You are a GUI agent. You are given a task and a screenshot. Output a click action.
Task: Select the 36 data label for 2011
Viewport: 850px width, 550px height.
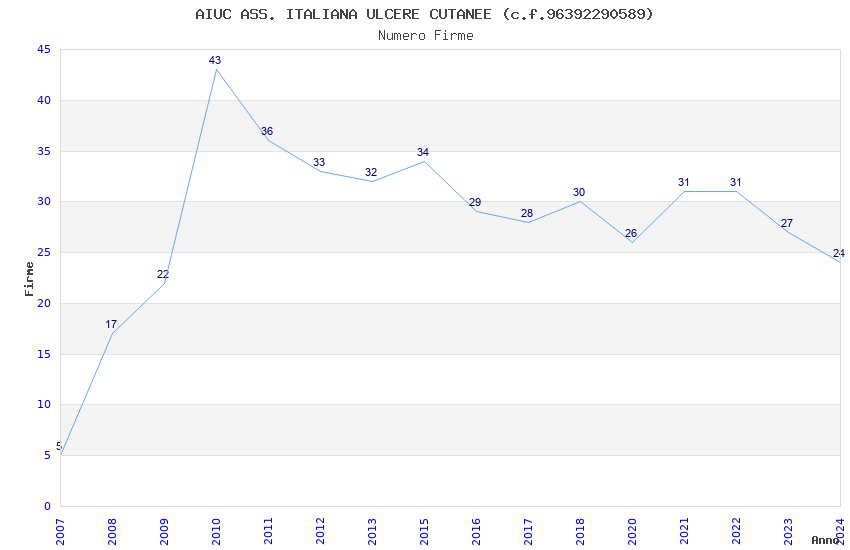[x=267, y=131]
